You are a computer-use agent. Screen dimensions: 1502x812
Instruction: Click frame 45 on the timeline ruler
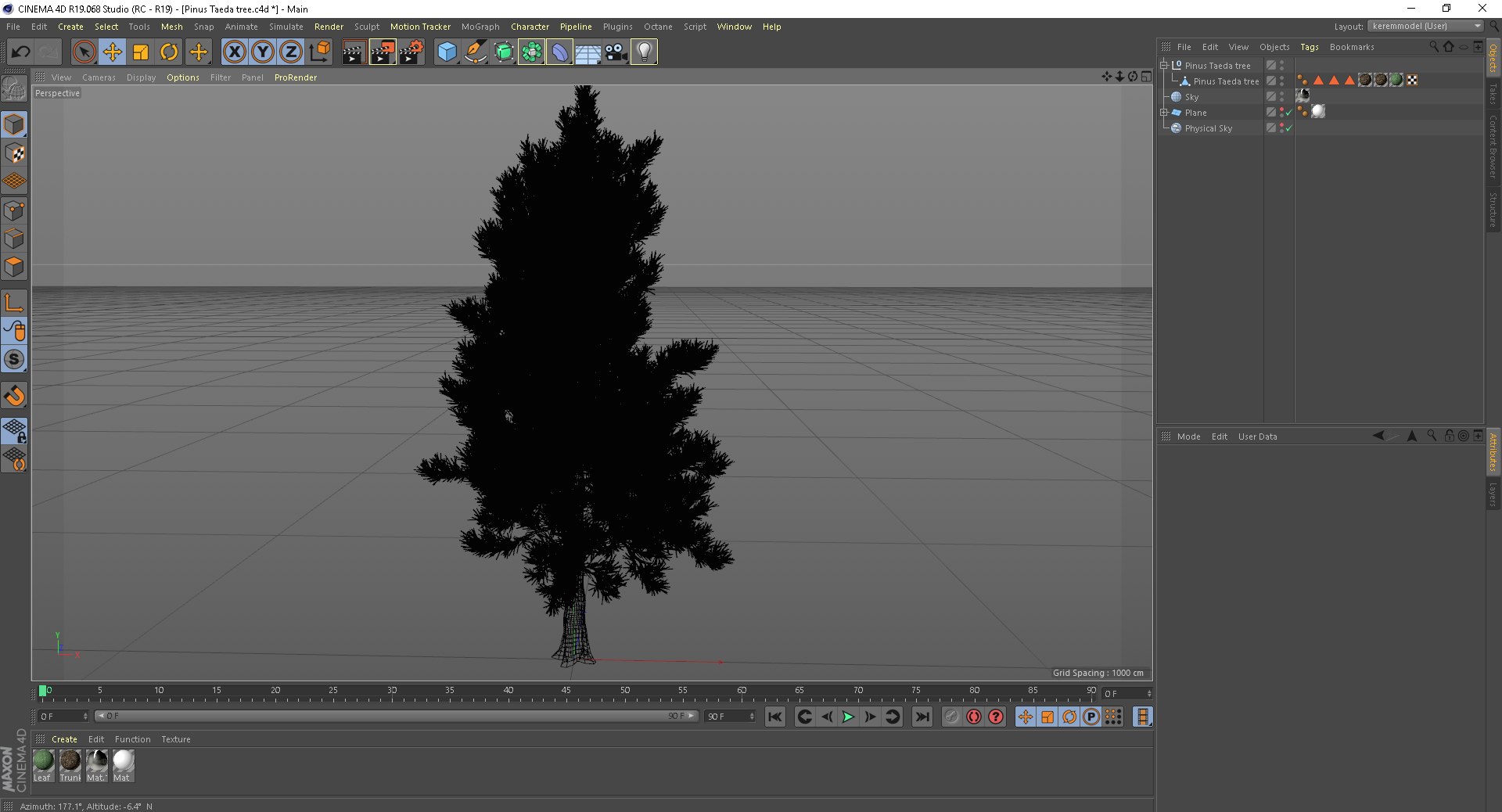pyautogui.click(x=566, y=692)
